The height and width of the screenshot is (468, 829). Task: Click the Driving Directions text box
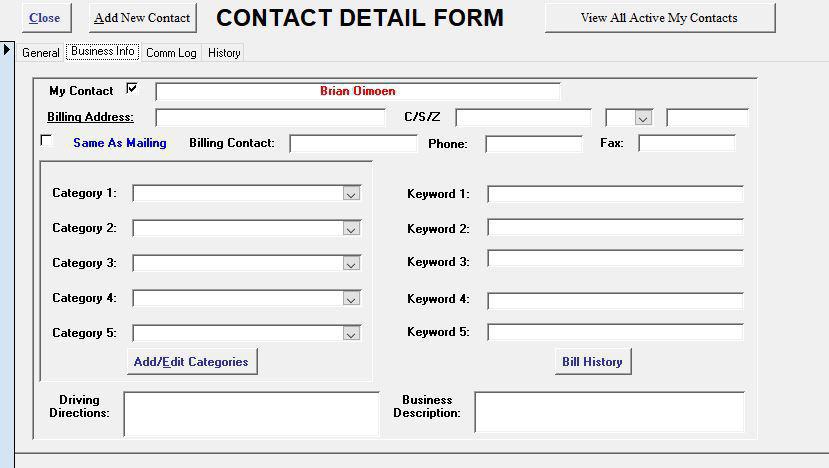pyautogui.click(x=251, y=413)
